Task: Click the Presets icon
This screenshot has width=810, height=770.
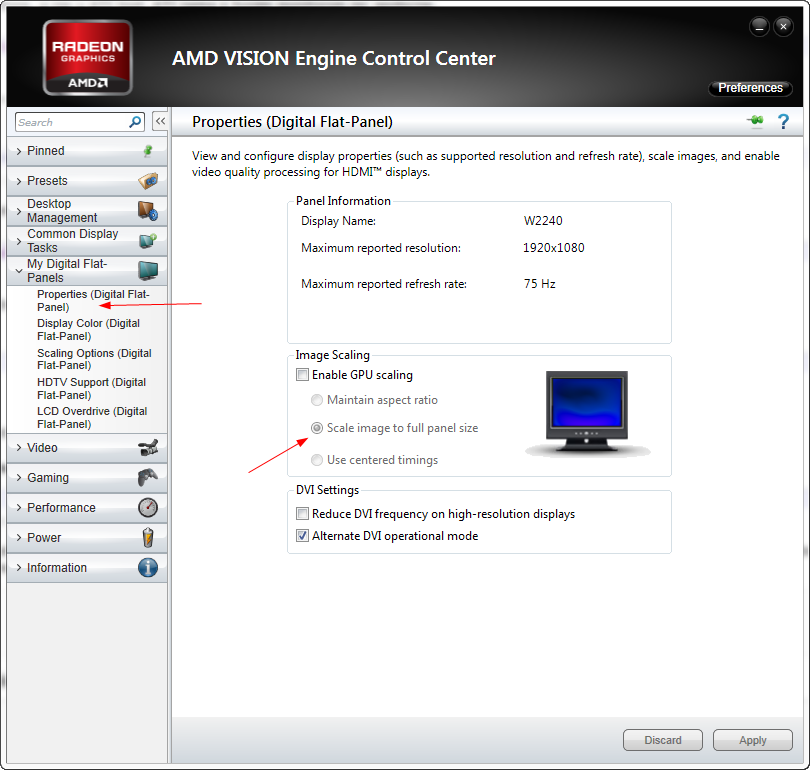Action: 148,181
